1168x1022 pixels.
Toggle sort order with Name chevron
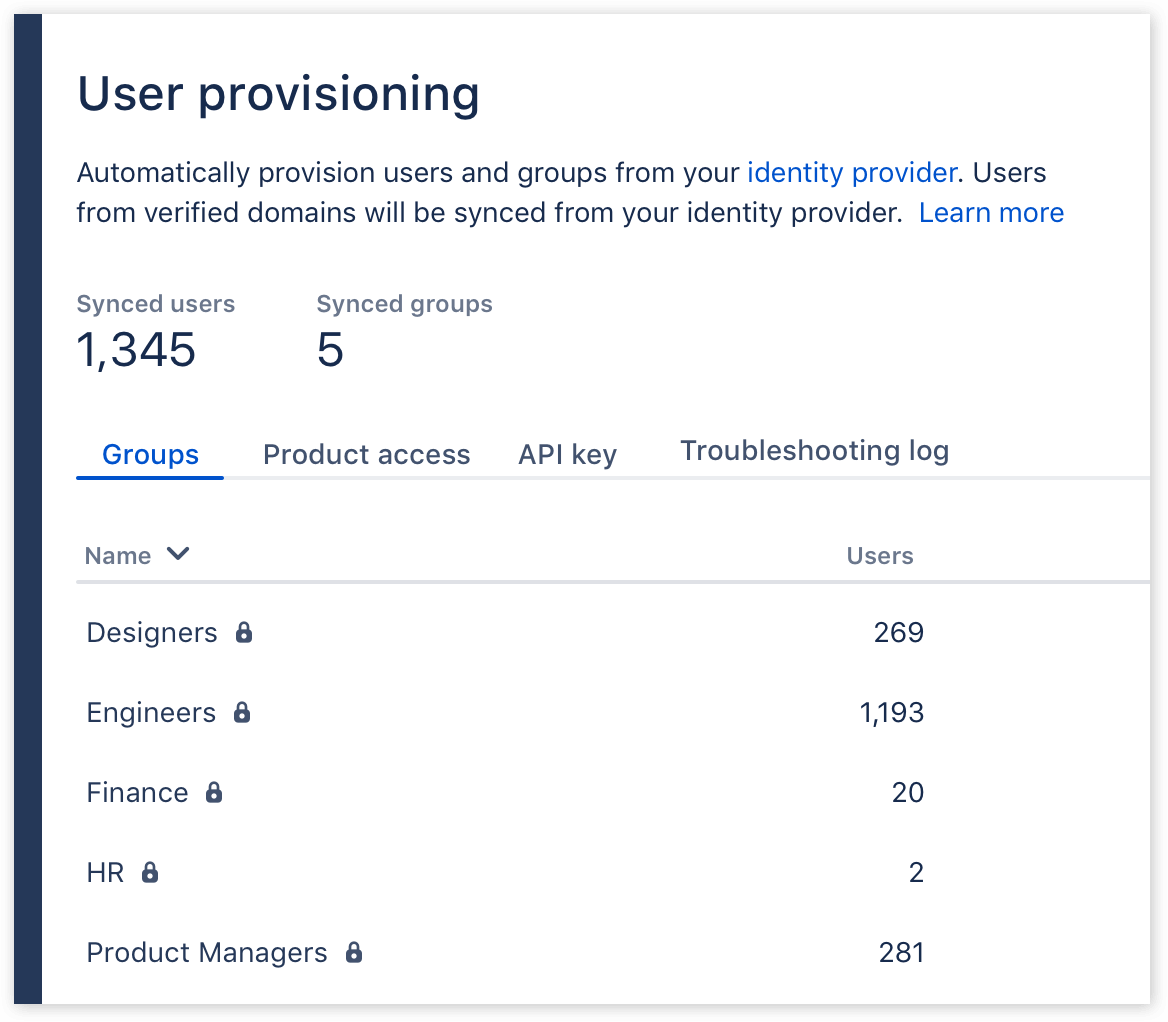tap(178, 554)
